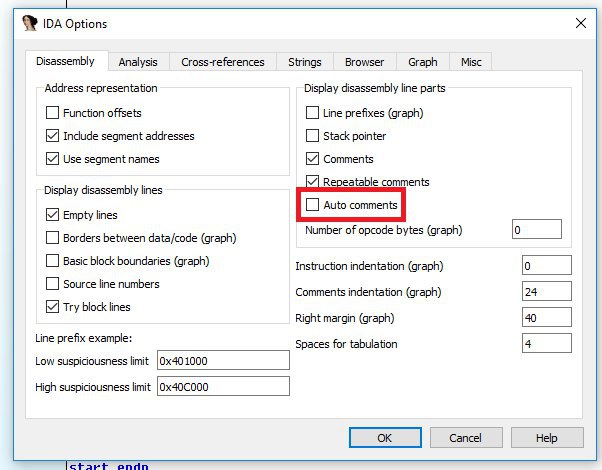Open the Cross-references tab

[x=222, y=62]
